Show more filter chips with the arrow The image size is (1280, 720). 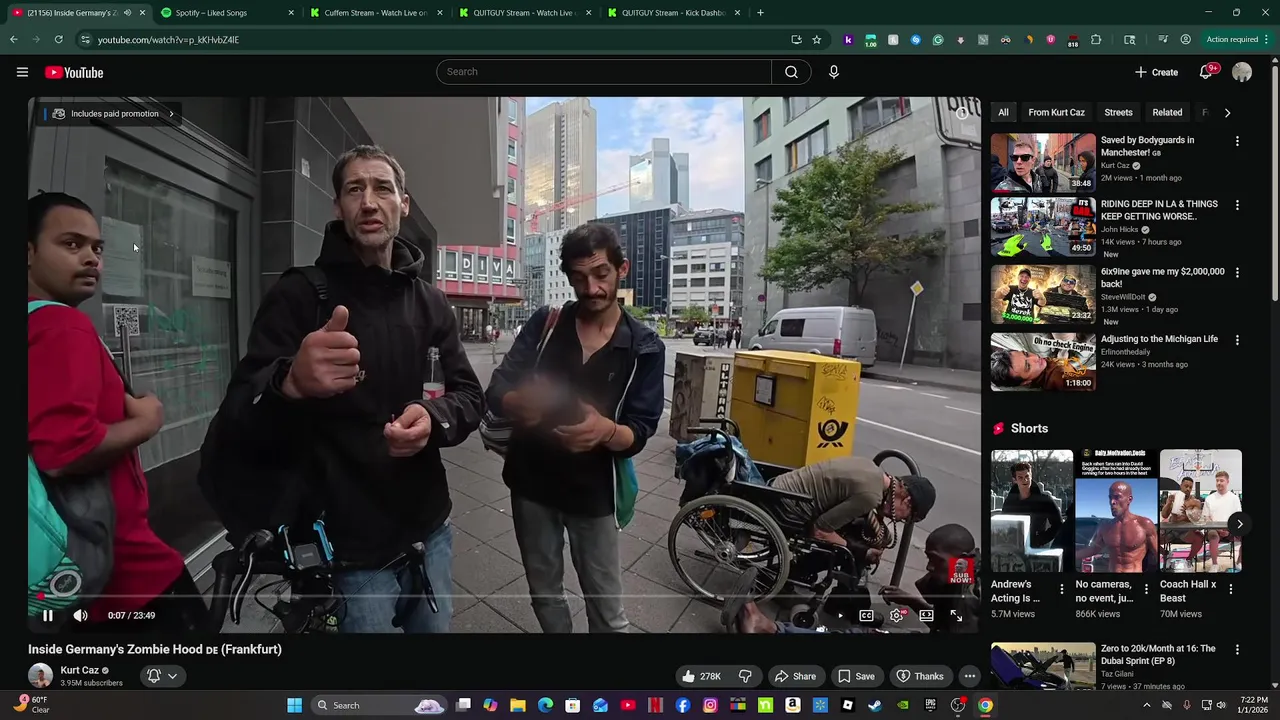click(1227, 113)
